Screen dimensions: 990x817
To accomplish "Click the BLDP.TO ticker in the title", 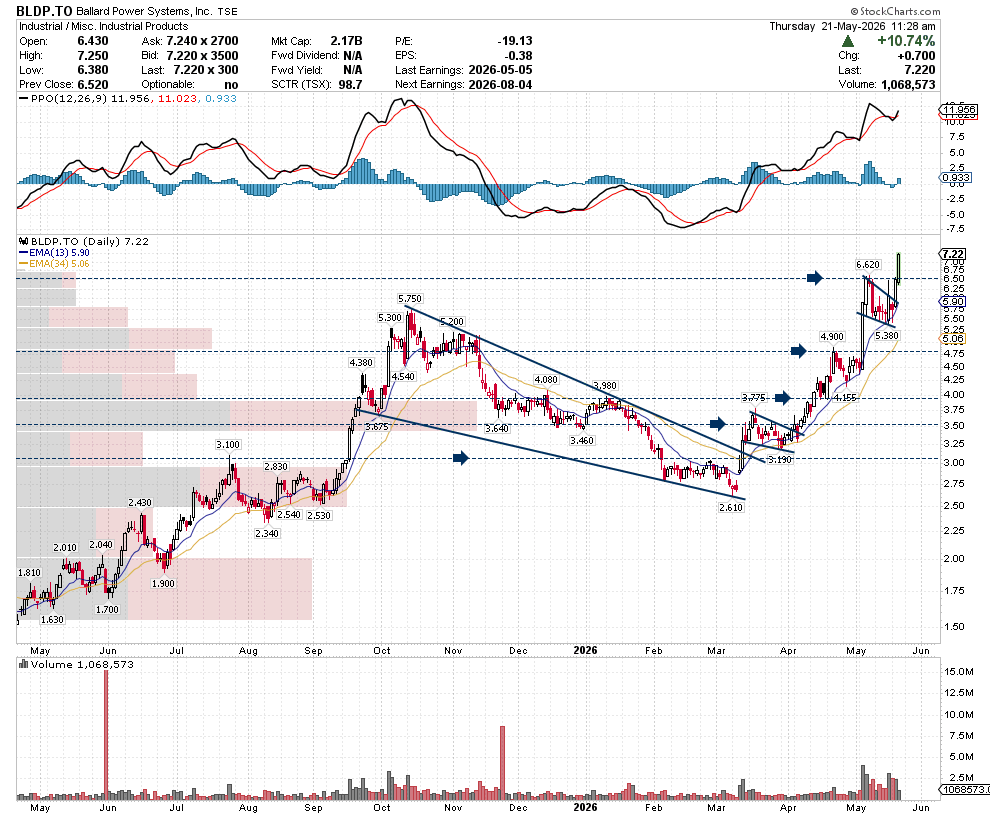I will (44, 11).
